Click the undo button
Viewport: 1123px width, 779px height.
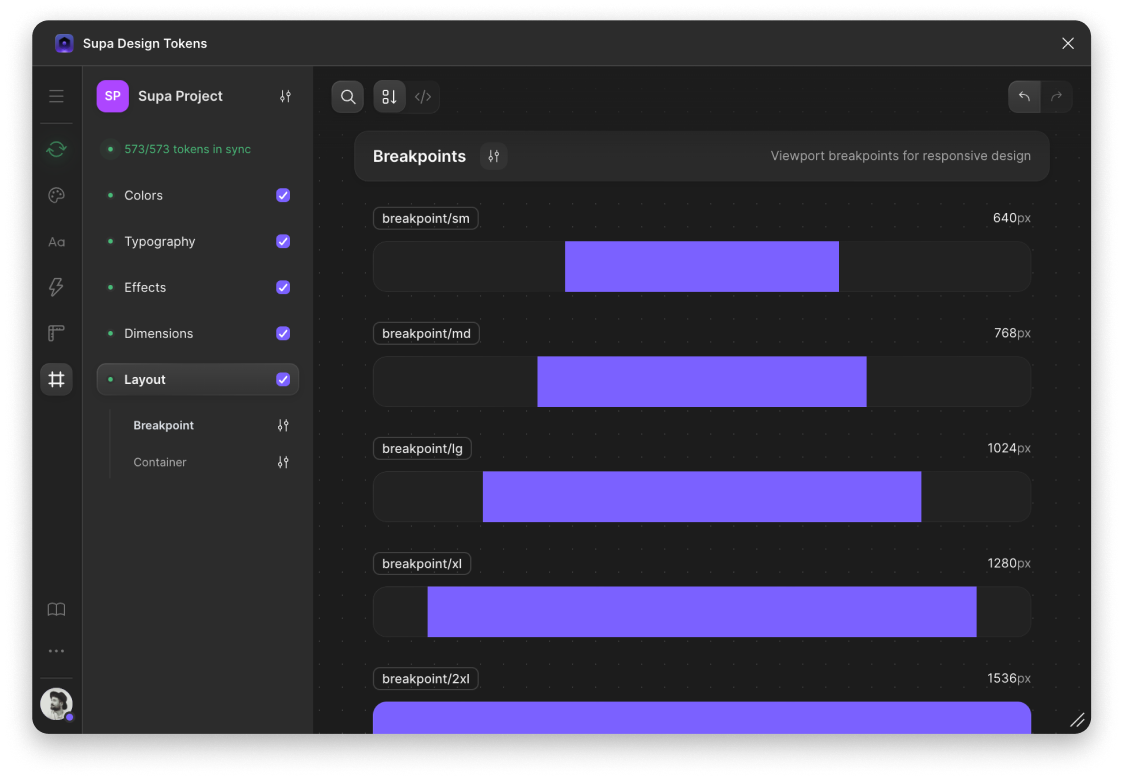1024,97
